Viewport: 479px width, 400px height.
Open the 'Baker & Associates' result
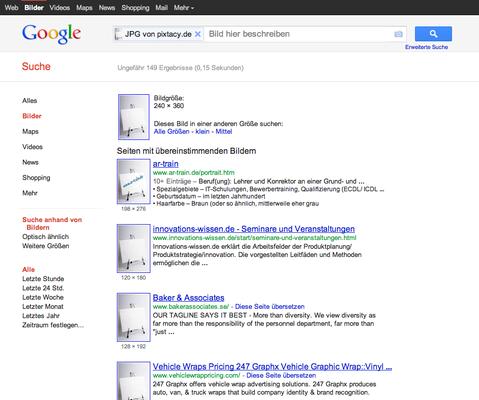(188, 298)
